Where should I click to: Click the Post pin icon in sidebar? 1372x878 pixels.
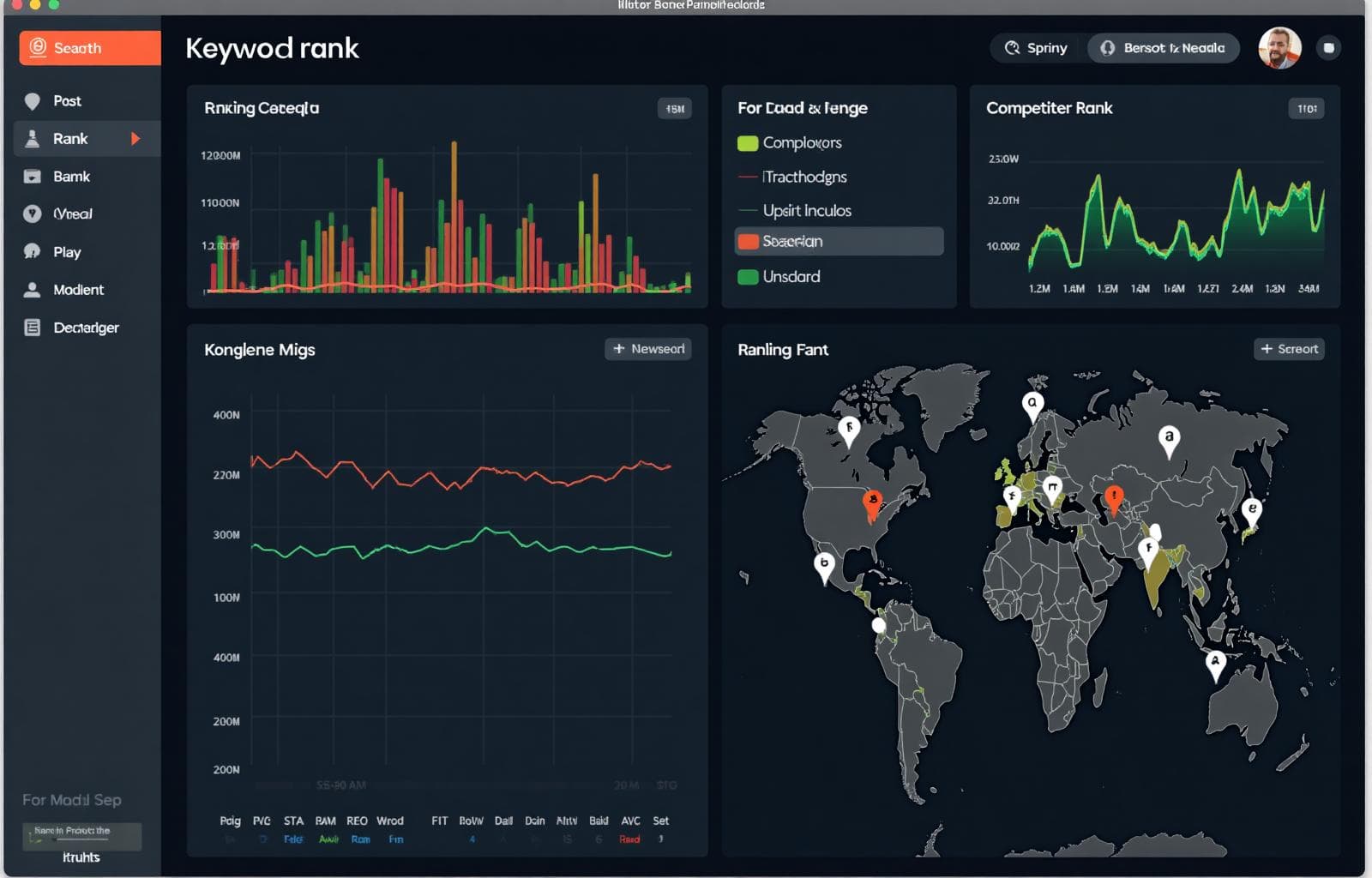[32, 100]
